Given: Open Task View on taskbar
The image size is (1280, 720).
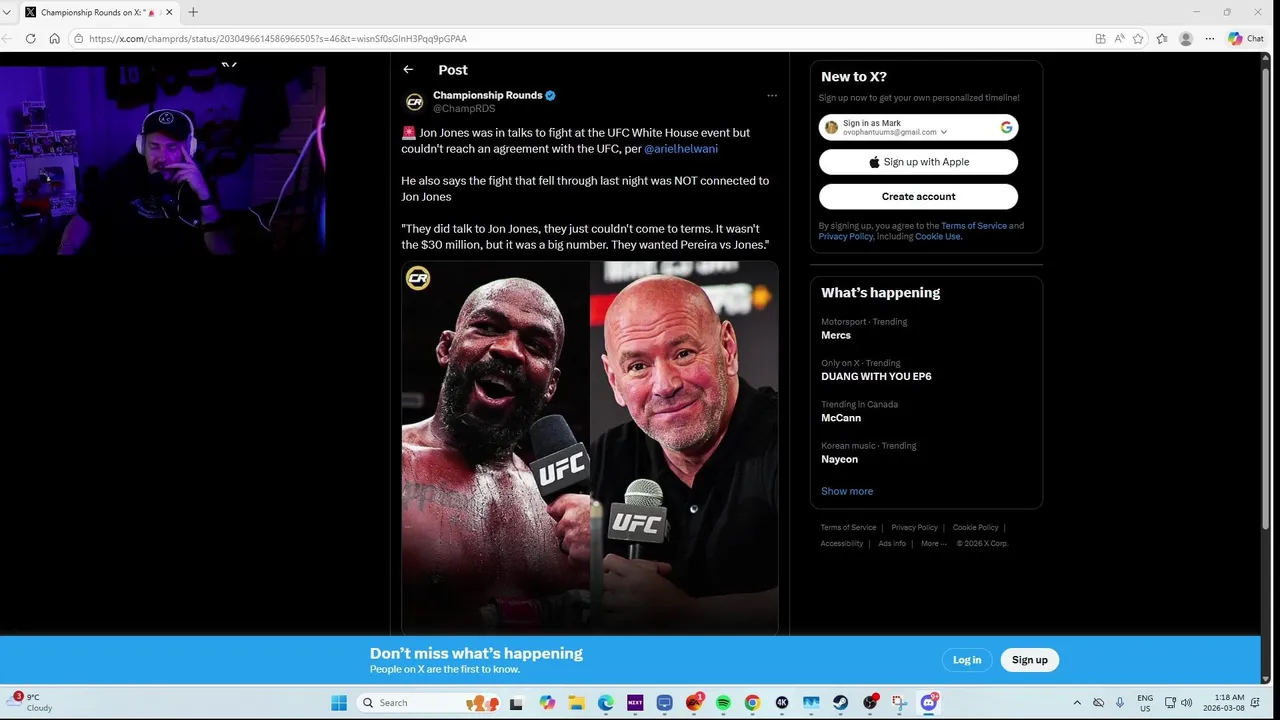Looking at the screenshot, I should (x=516, y=703).
